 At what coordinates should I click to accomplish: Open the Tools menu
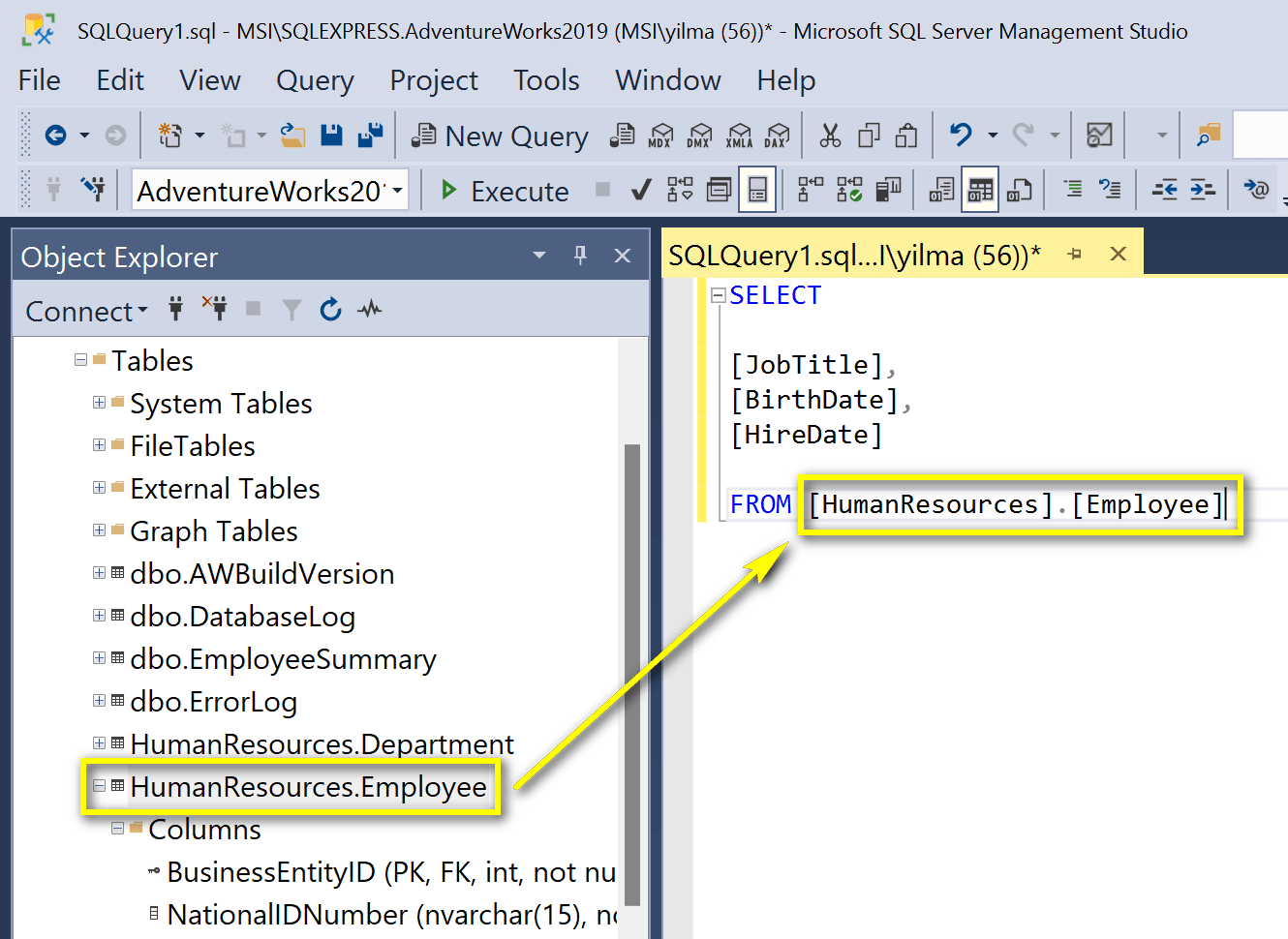[546, 80]
